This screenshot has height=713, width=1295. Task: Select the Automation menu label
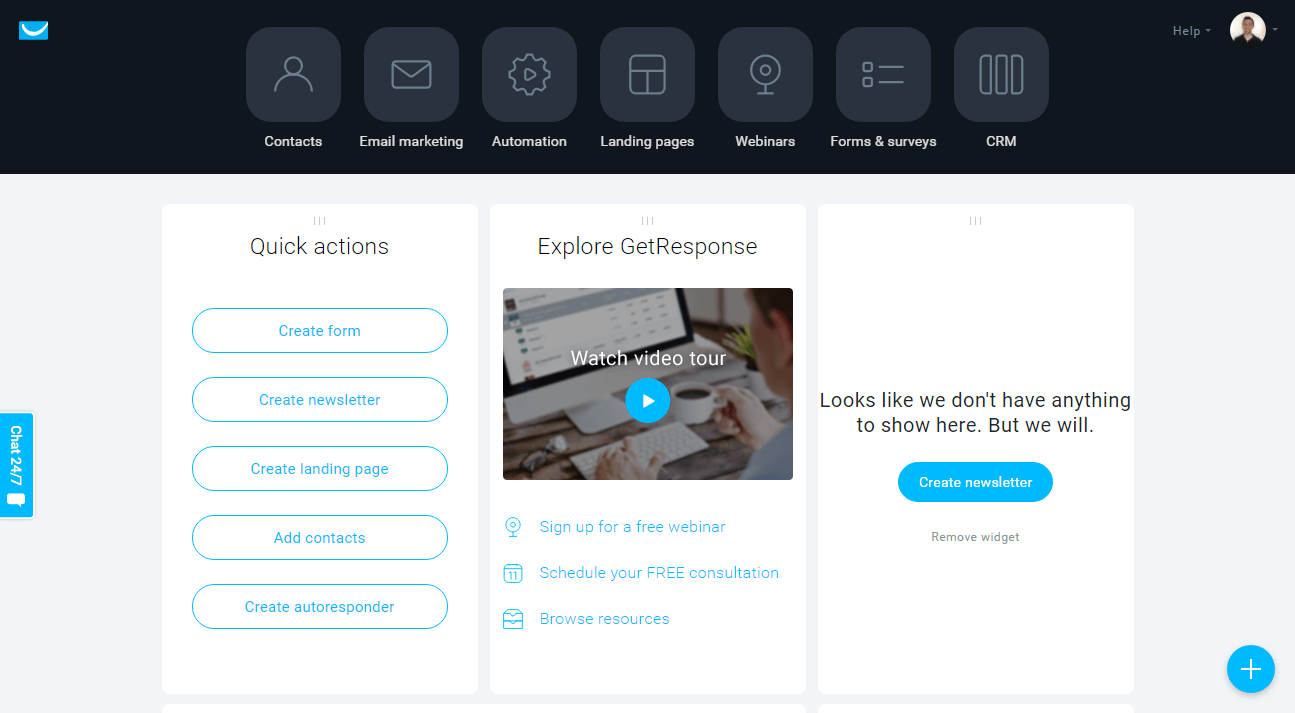pos(529,141)
